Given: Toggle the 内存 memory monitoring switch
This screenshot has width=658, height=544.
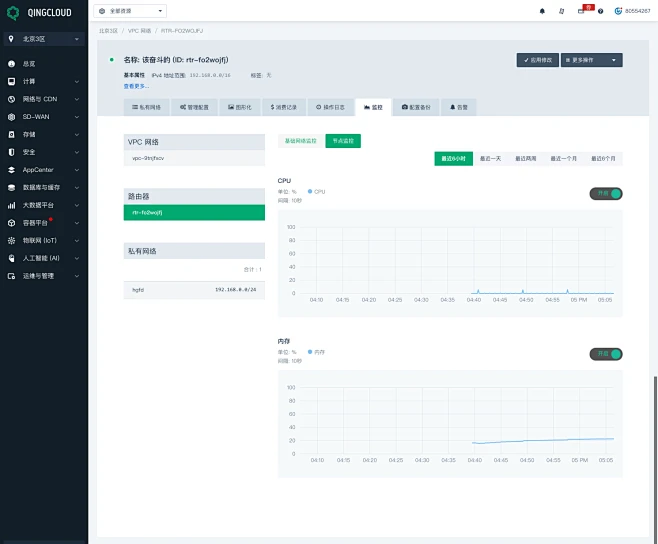Looking at the screenshot, I should pyautogui.click(x=605, y=354).
